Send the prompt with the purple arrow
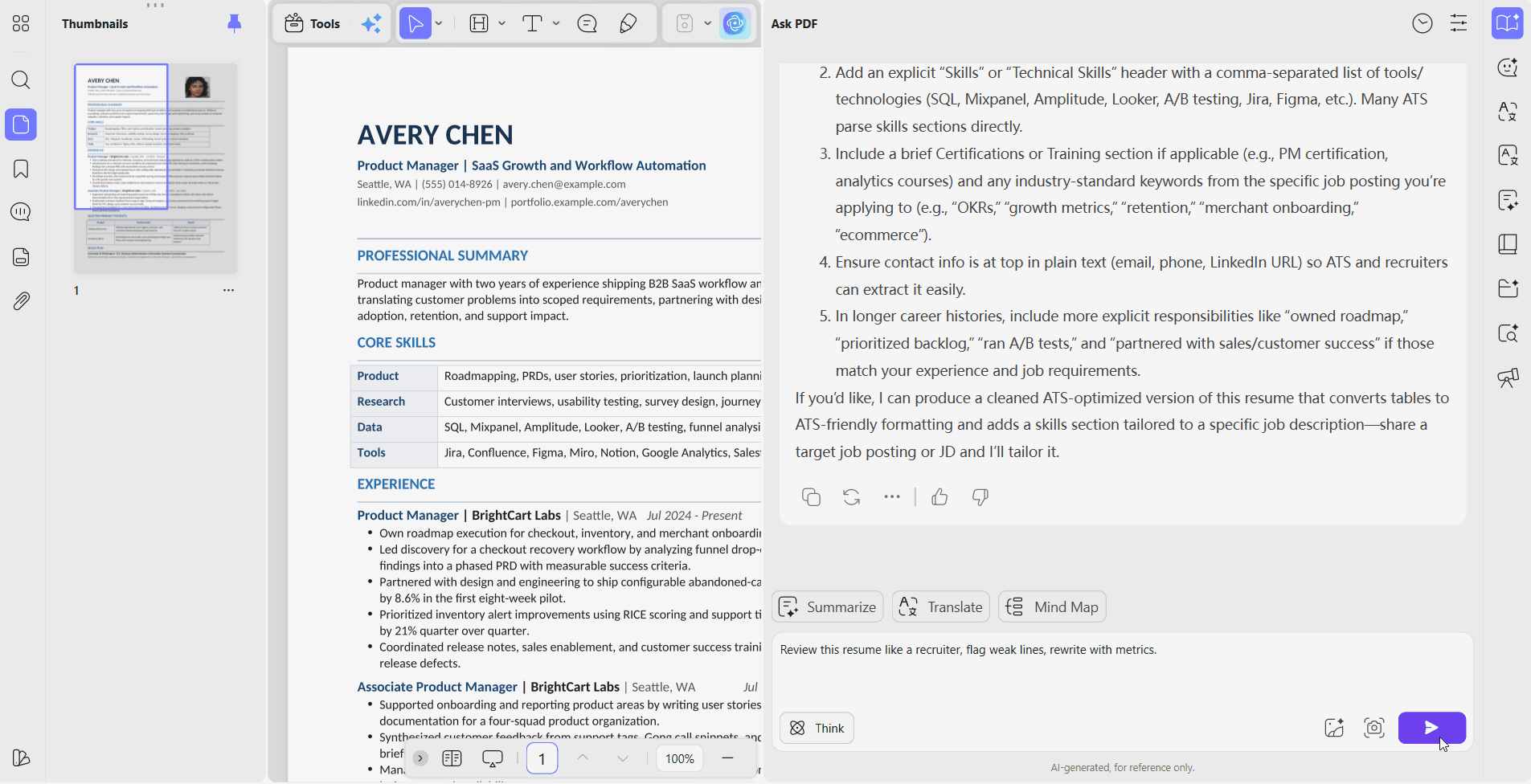 point(1431,728)
